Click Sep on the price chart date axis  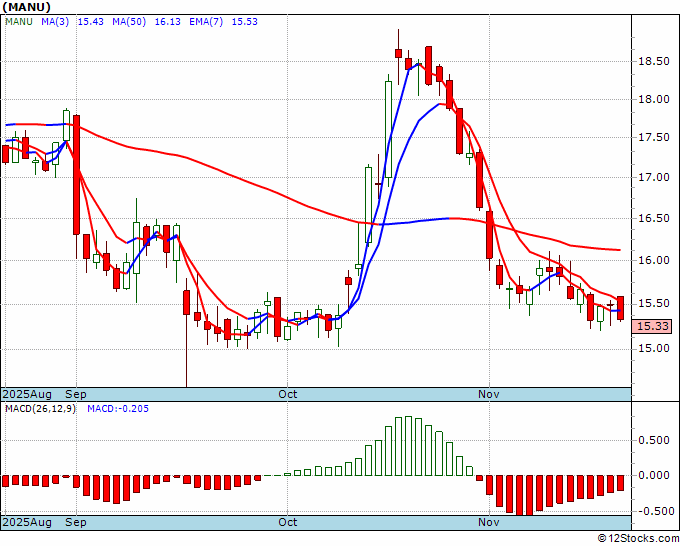(76, 394)
